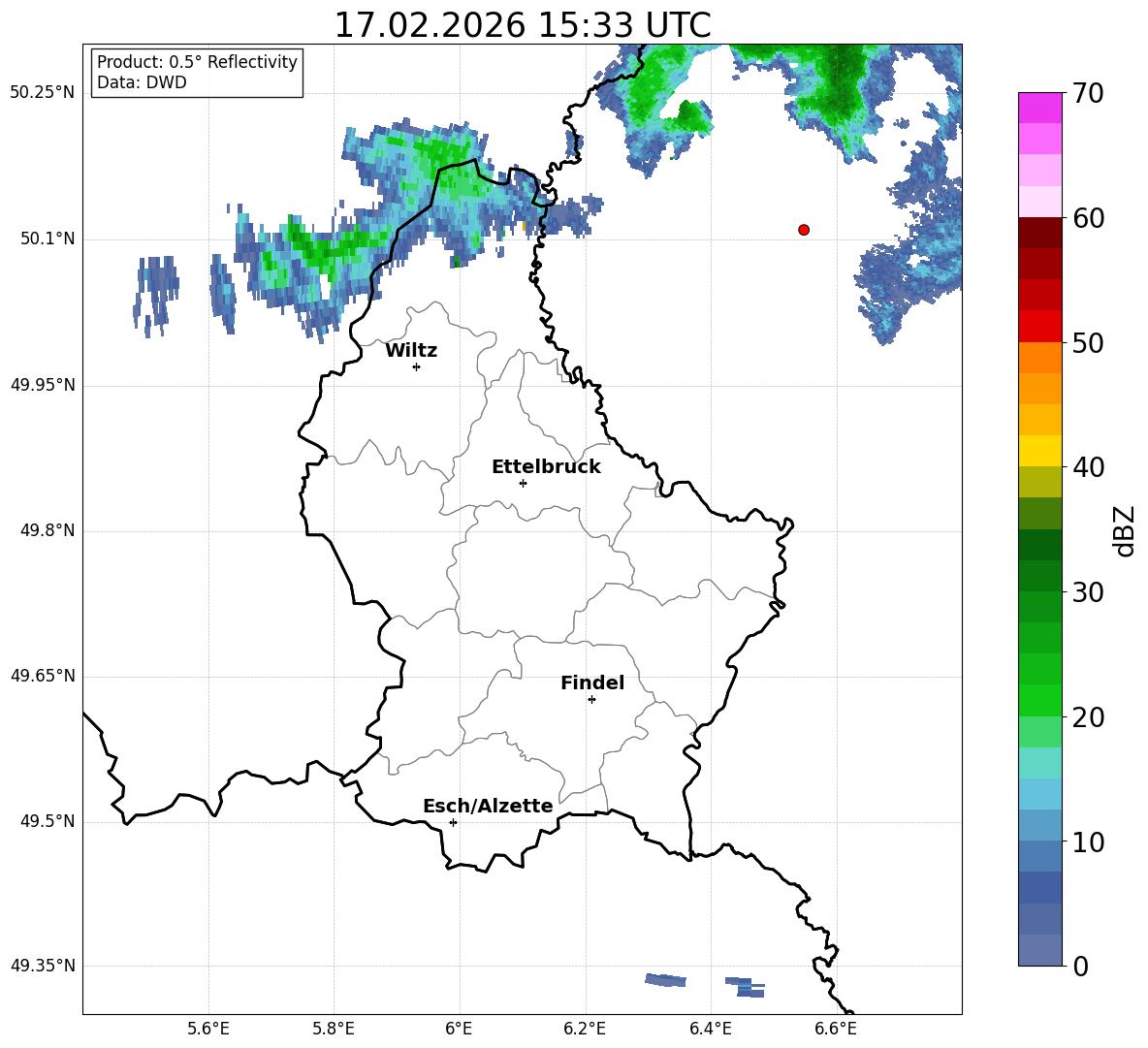This screenshot has width=1148, height=1048.
Task: Click the Product: 0.5° Reflectivity text
Action: coord(197,62)
